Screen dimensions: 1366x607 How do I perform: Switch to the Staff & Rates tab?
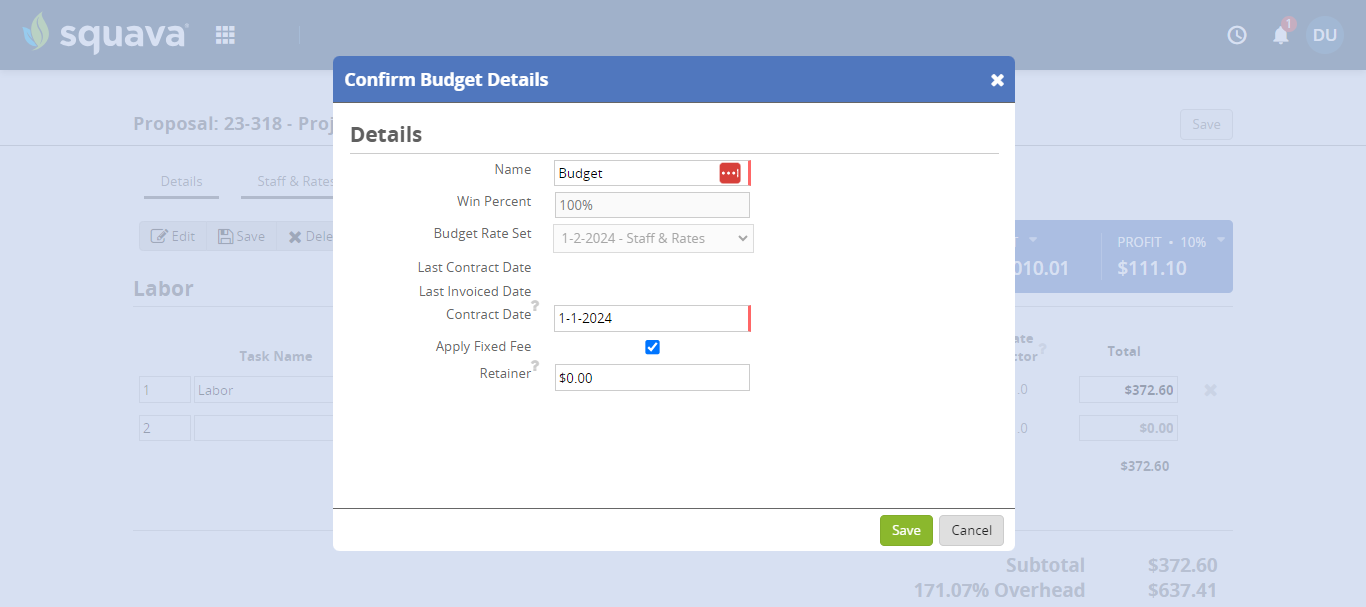pos(295,182)
